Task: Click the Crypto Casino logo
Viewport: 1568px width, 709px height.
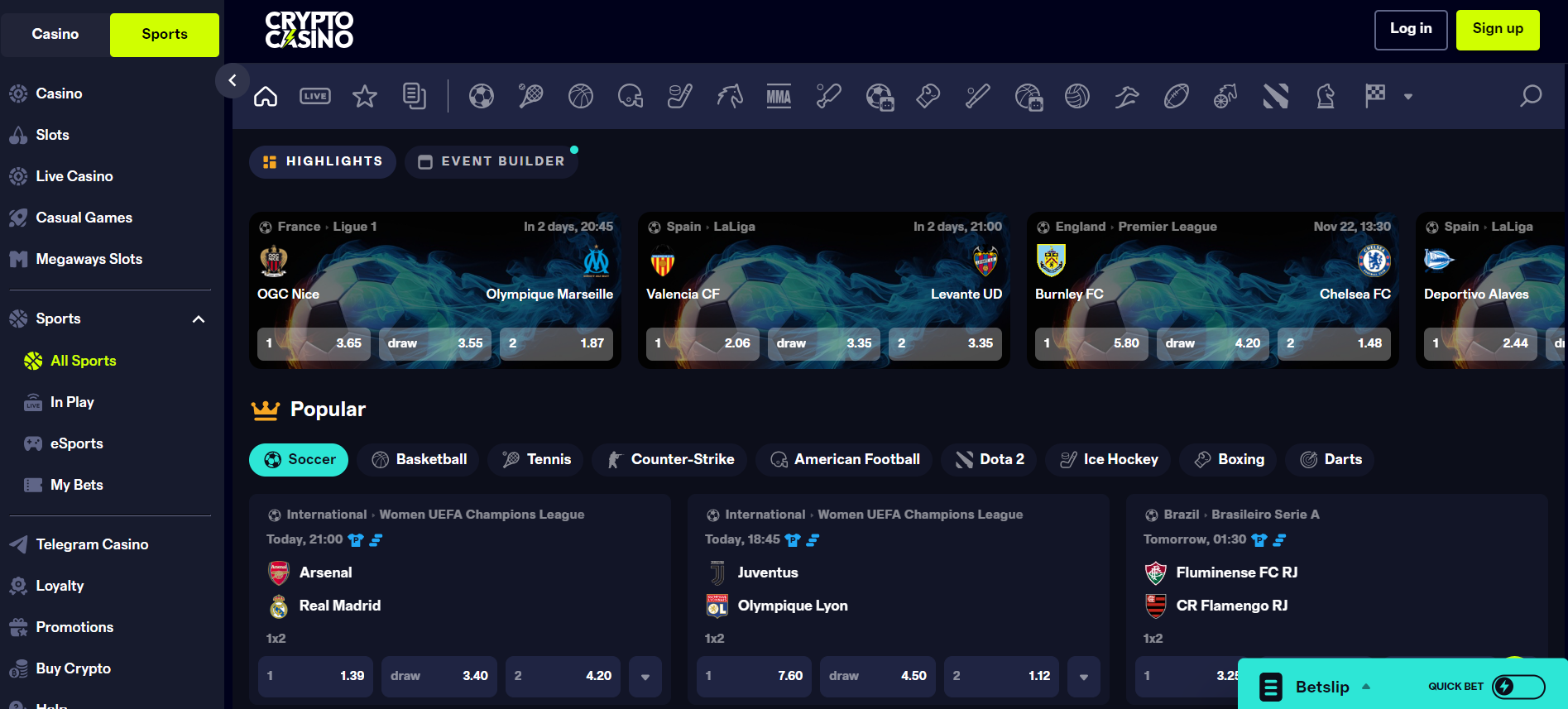Action: pos(309,30)
